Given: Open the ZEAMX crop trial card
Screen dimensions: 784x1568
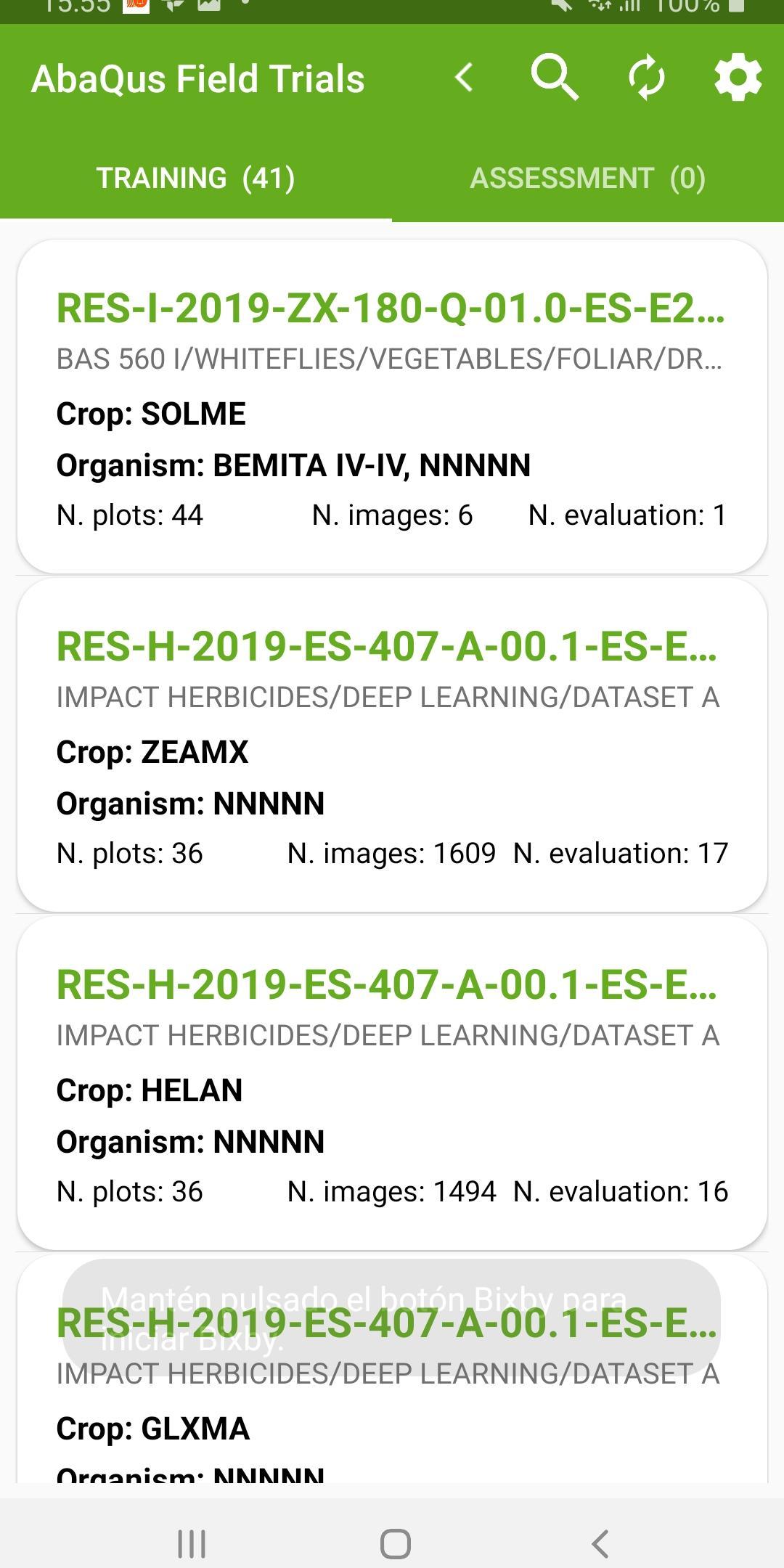Looking at the screenshot, I should (x=392, y=745).
